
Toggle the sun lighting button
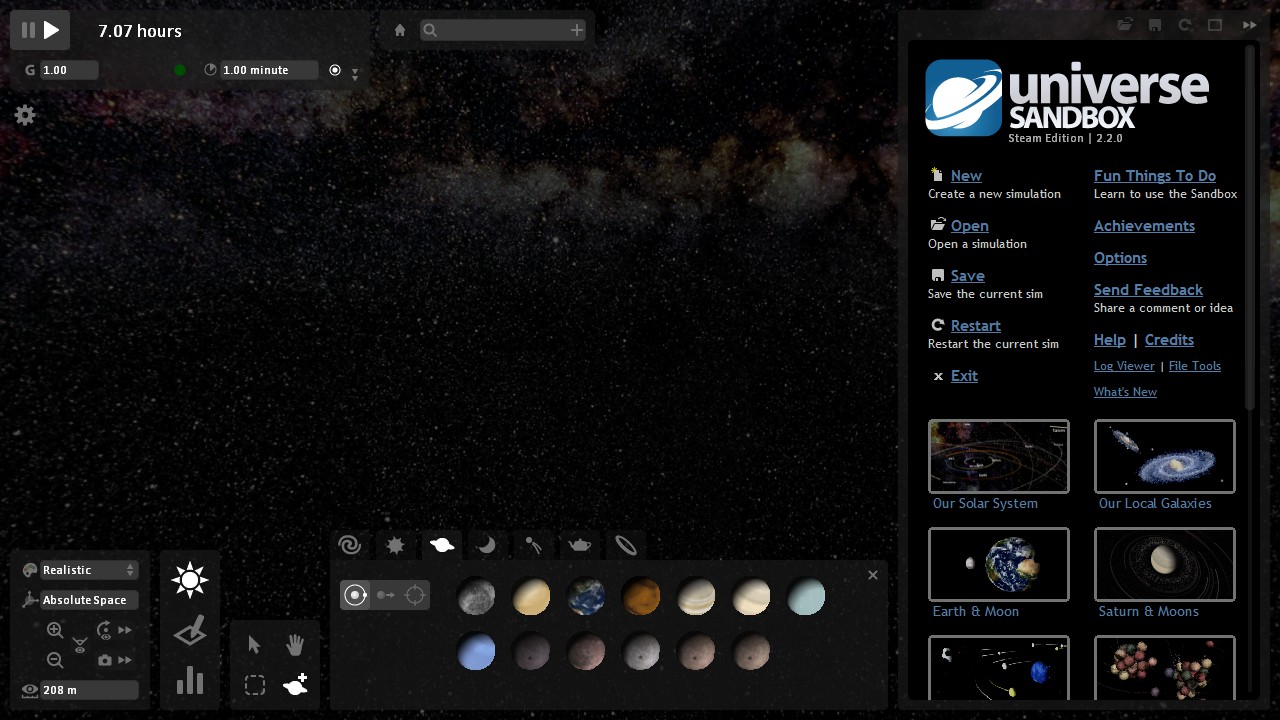pyautogui.click(x=189, y=580)
